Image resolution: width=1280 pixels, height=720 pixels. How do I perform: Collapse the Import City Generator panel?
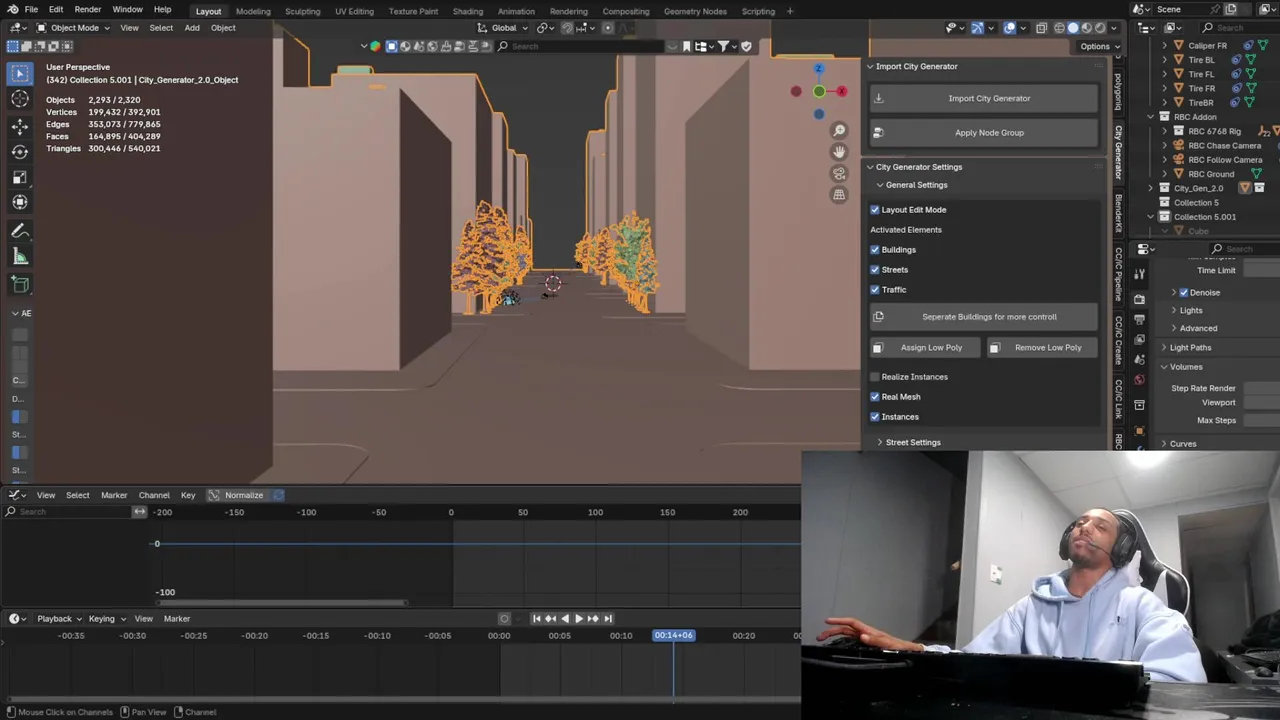870,67
